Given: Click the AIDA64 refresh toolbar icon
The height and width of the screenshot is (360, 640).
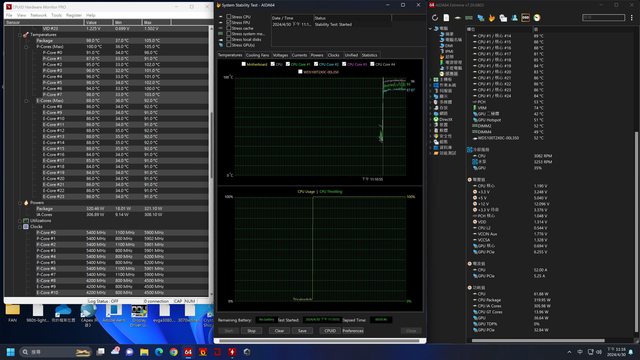Looking at the screenshot, I should [435, 18].
